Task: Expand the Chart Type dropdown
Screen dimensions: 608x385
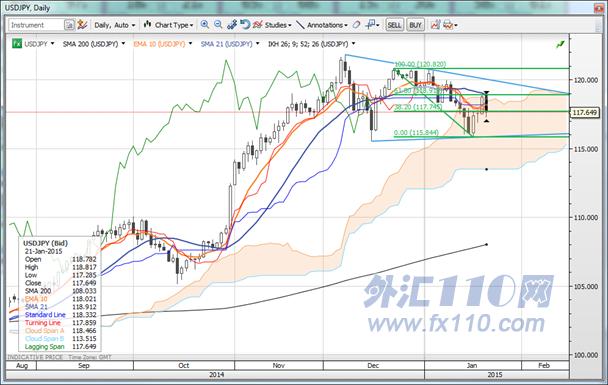Action: point(169,25)
